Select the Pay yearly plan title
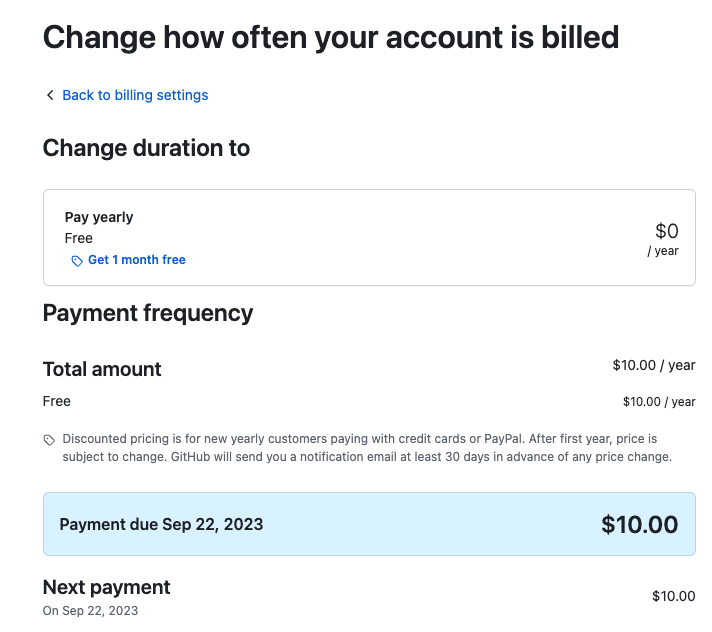 click(99, 217)
